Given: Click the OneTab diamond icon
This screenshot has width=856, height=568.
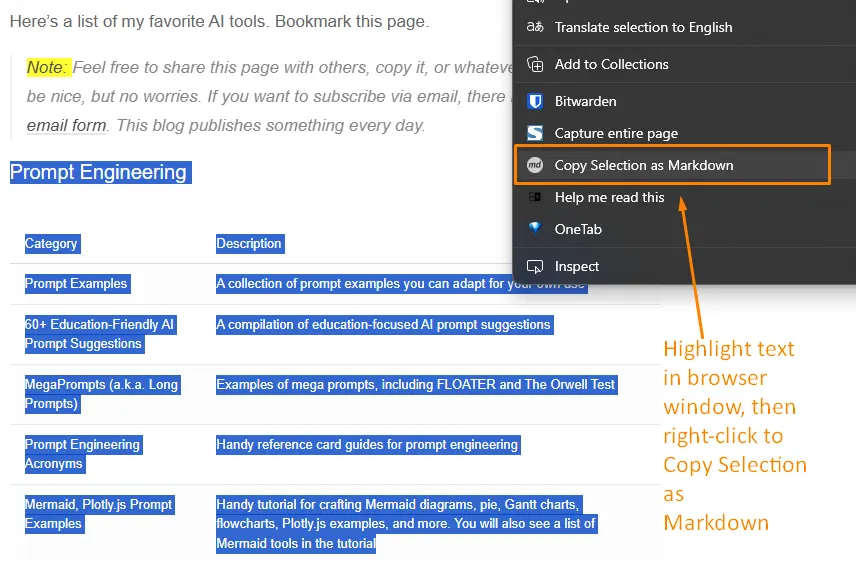Looking at the screenshot, I should pyautogui.click(x=535, y=228).
